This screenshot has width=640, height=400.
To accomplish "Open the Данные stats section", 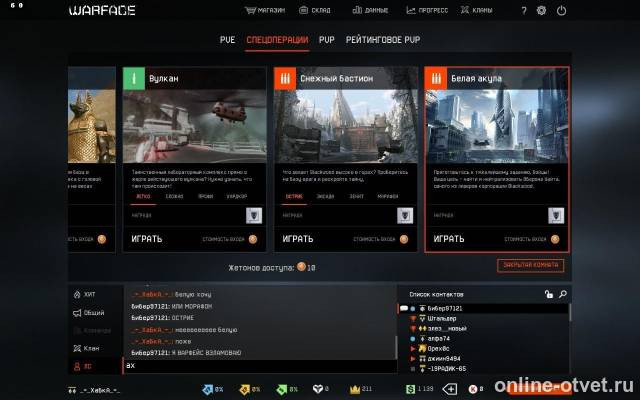I will click(370, 10).
